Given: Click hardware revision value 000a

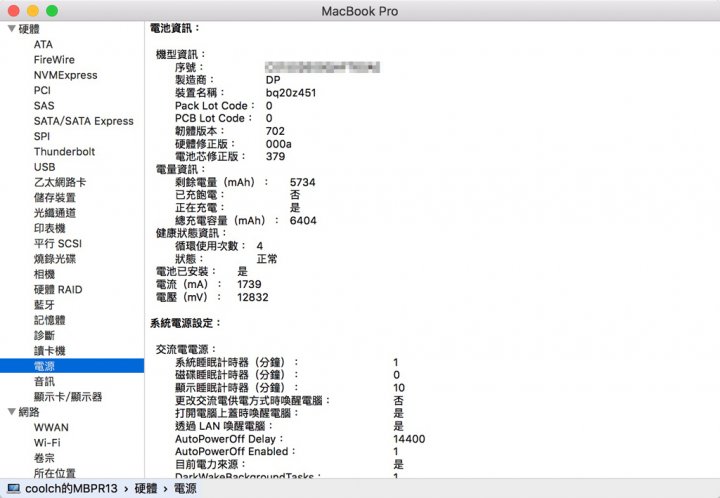Looking at the screenshot, I should pos(278,144).
